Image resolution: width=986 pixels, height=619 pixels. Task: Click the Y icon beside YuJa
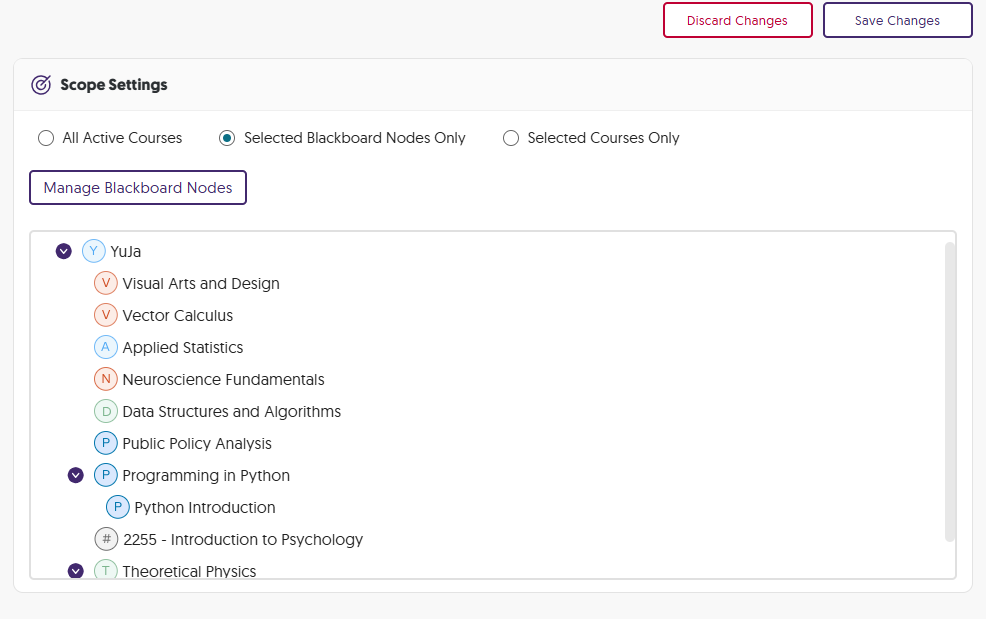pyautogui.click(x=94, y=251)
